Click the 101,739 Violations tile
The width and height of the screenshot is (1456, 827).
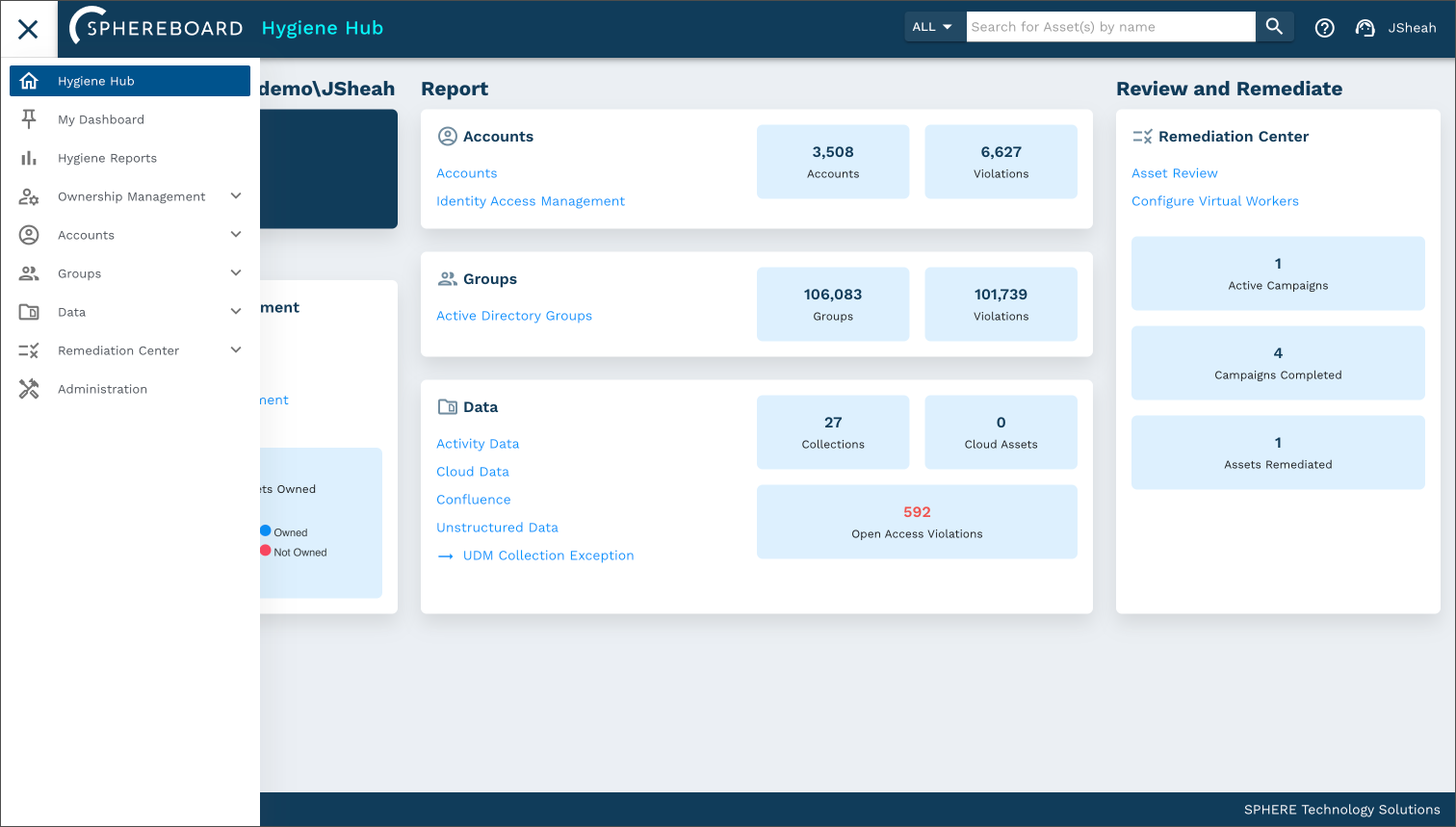[1001, 304]
